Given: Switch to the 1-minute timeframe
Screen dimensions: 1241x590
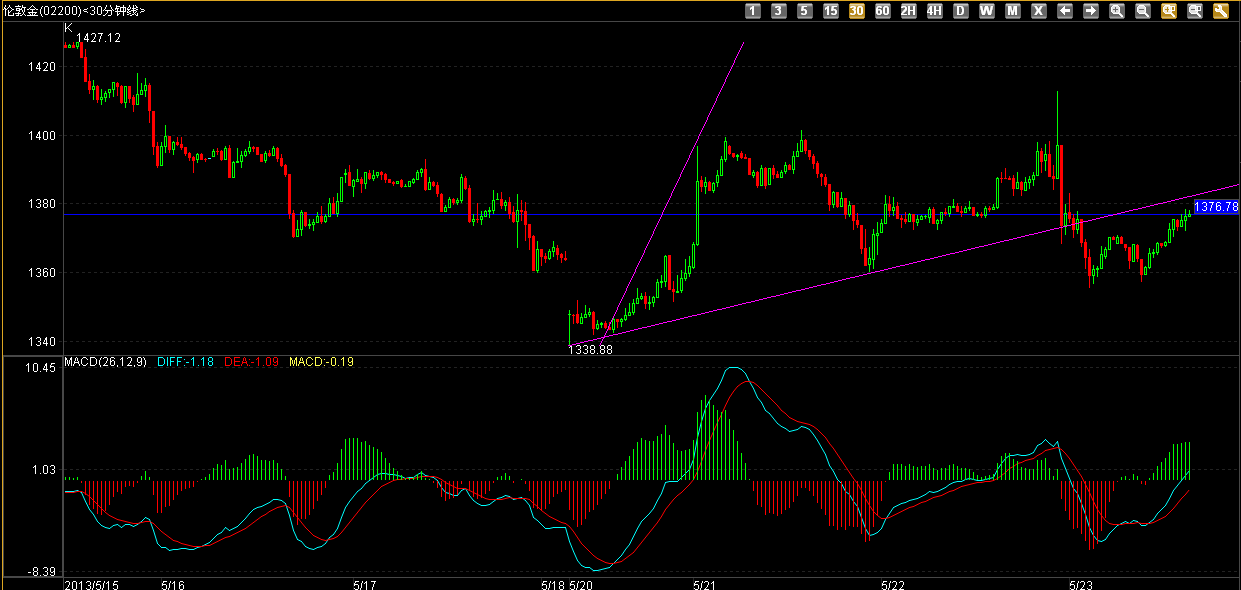Looking at the screenshot, I should (x=753, y=11).
